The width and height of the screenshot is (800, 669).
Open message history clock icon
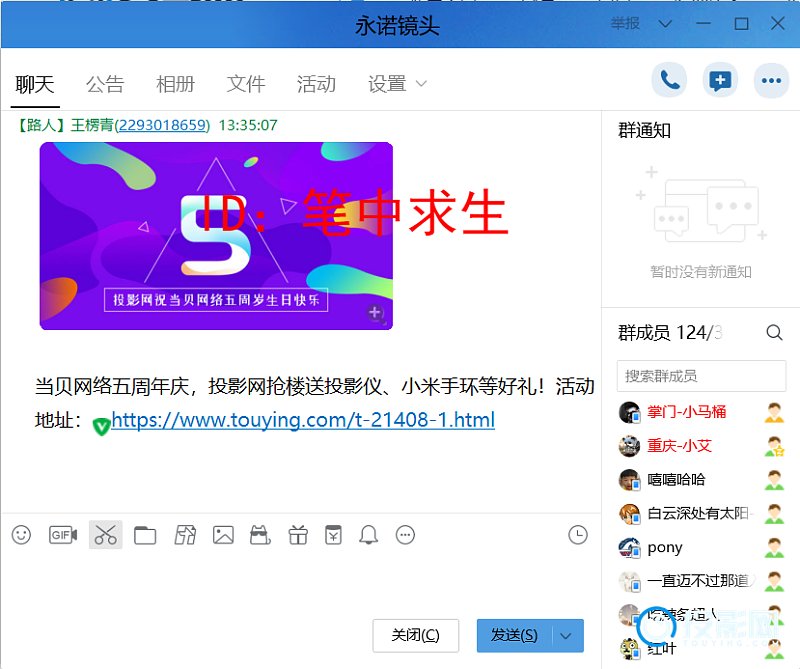point(578,535)
